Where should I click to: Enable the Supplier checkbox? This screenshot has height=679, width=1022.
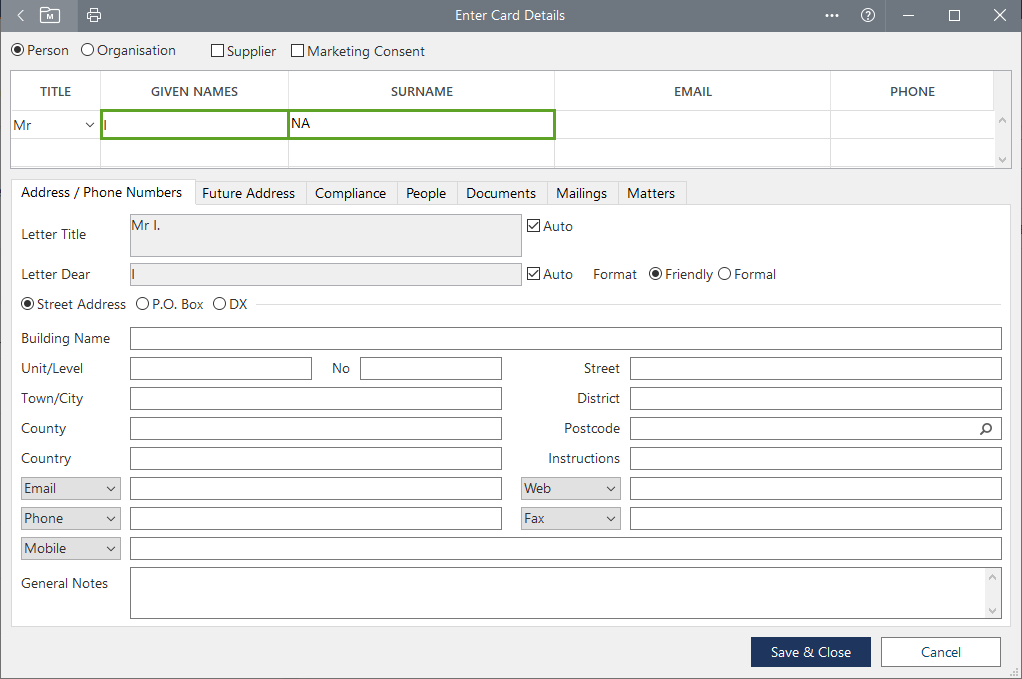pyautogui.click(x=218, y=51)
